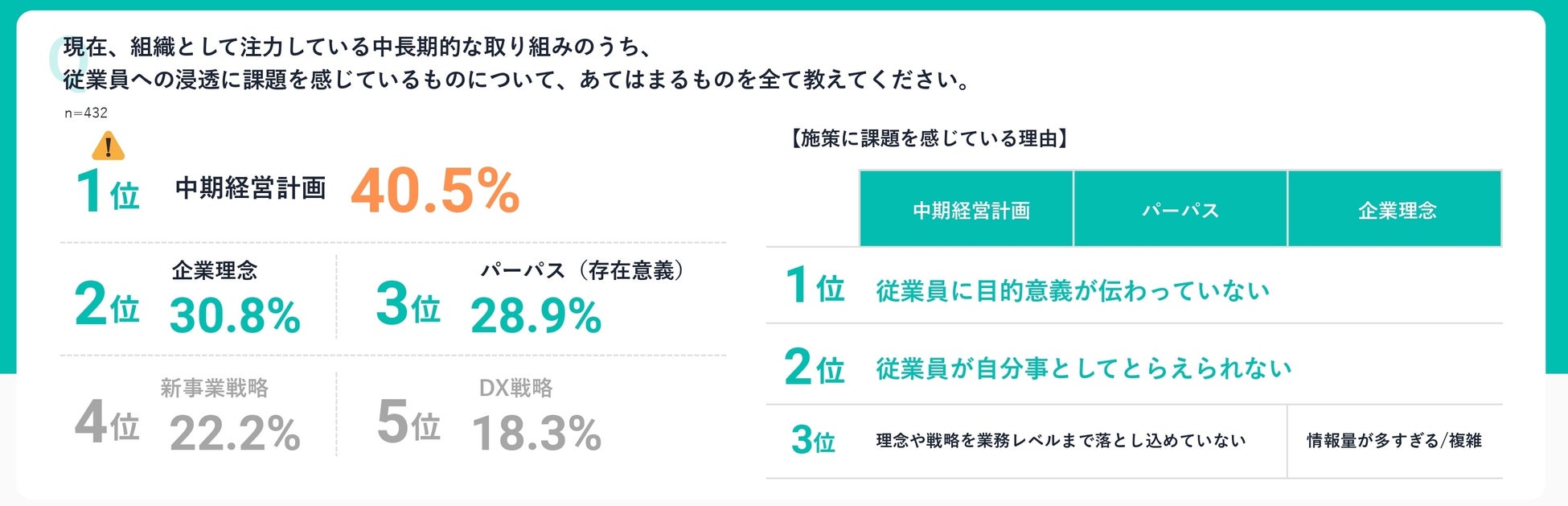Open the 企業理念 table header tab
This screenshot has height=506, width=1568.
(x=1396, y=209)
